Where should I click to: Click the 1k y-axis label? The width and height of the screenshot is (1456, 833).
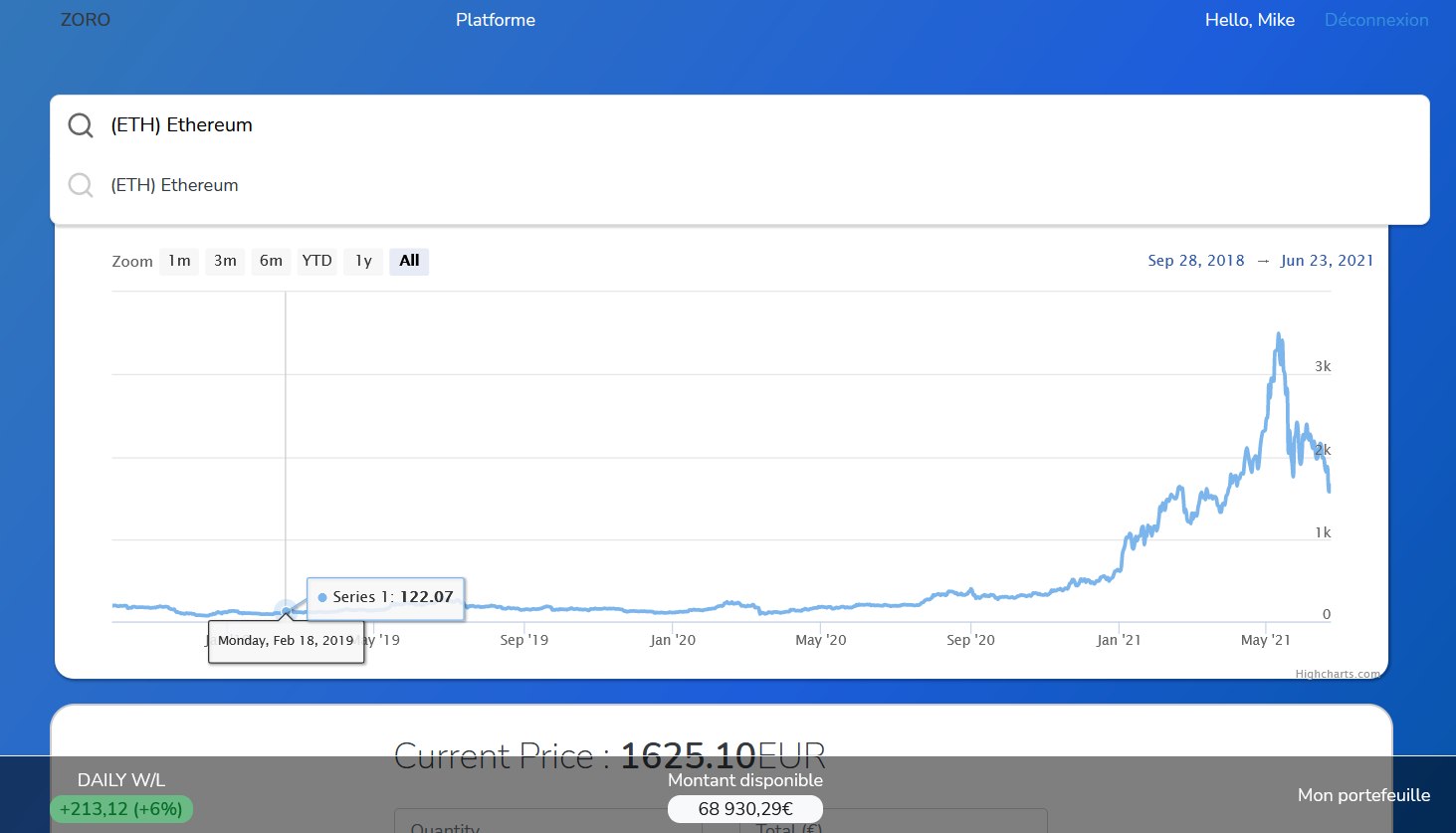[1323, 532]
